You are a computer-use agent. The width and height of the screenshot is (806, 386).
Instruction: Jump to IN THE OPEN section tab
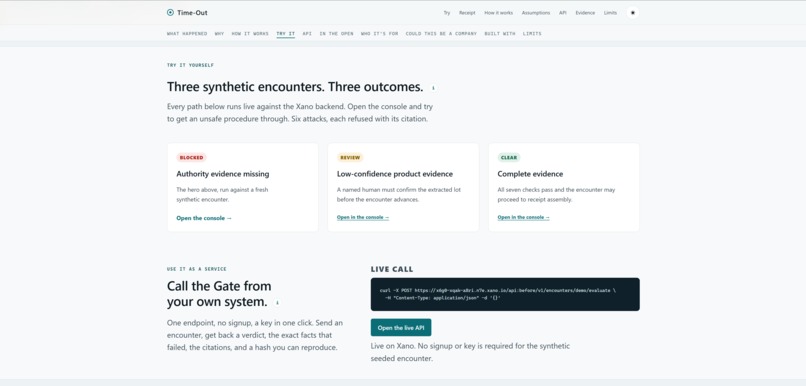pos(336,33)
